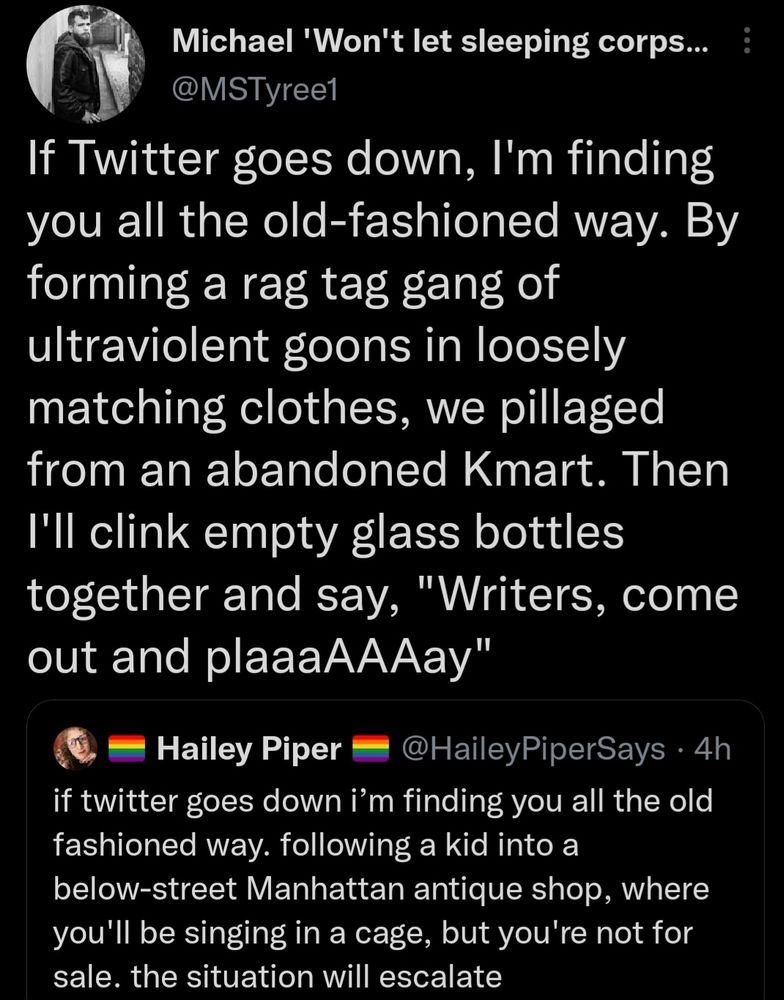This screenshot has height=1000, width=784.
Task: Click the quoted line "sale. the situation will escalate"
Action: coord(277,976)
